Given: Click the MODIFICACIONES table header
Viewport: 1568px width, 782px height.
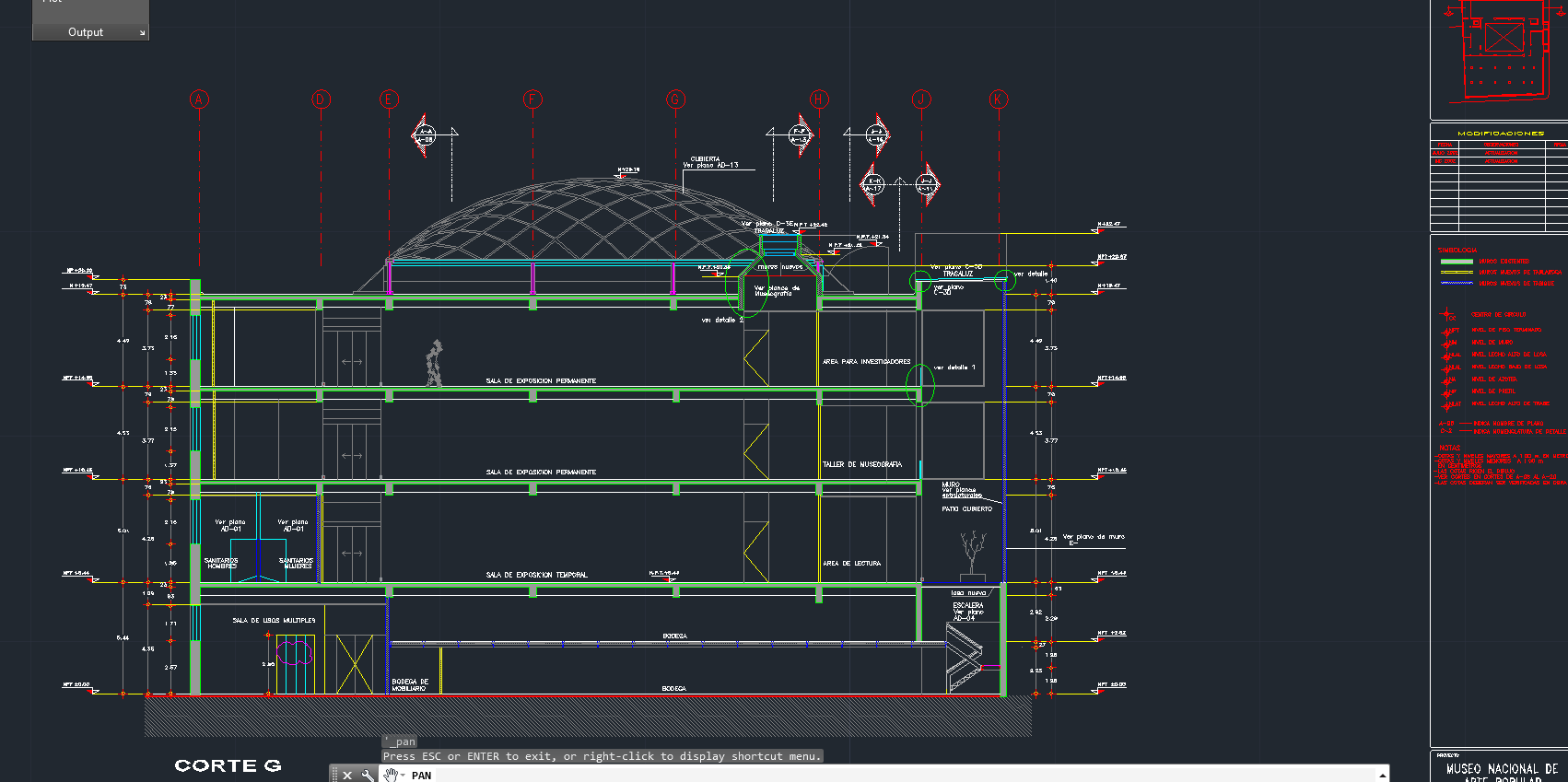Looking at the screenshot, I should click(x=1500, y=134).
